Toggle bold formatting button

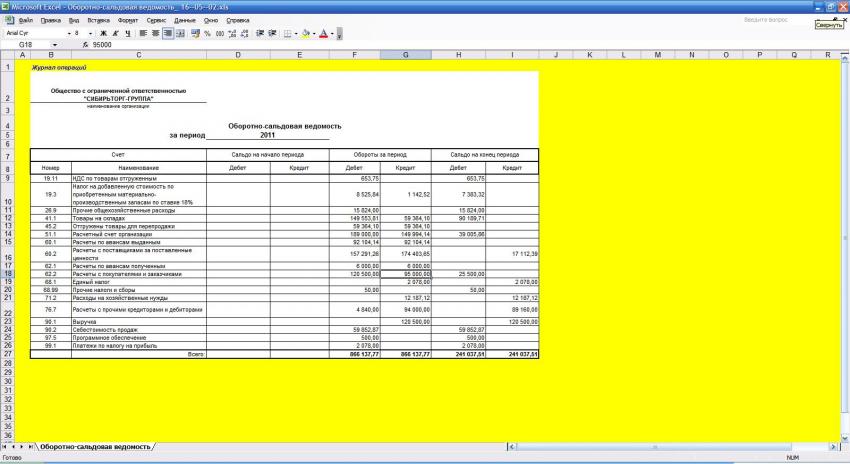click(103, 33)
